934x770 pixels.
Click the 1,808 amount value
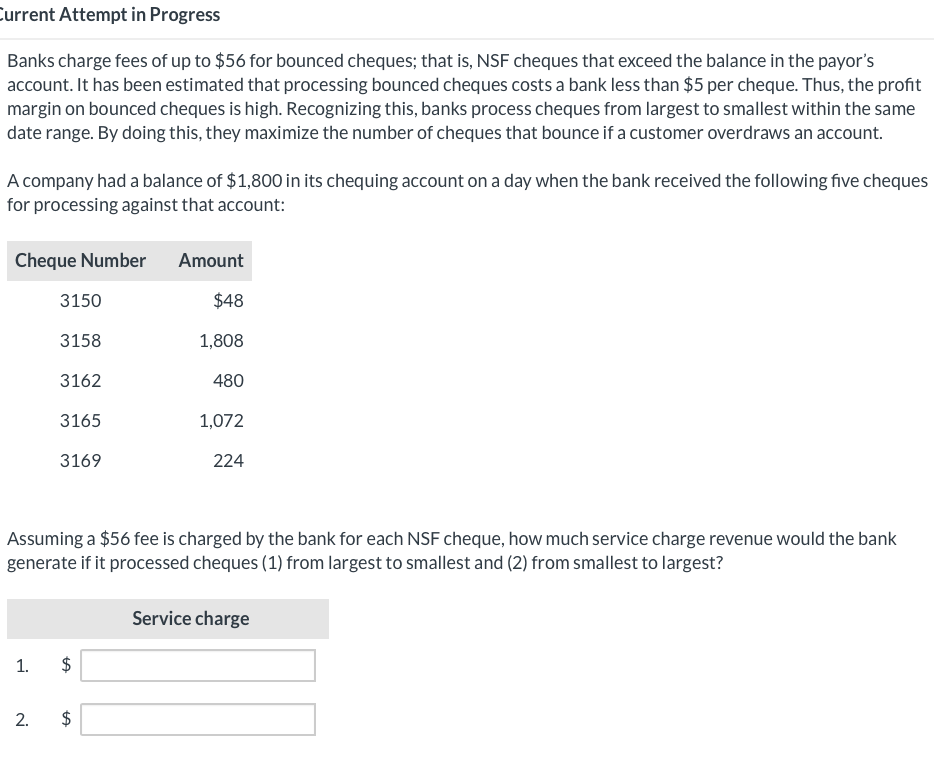tap(222, 340)
